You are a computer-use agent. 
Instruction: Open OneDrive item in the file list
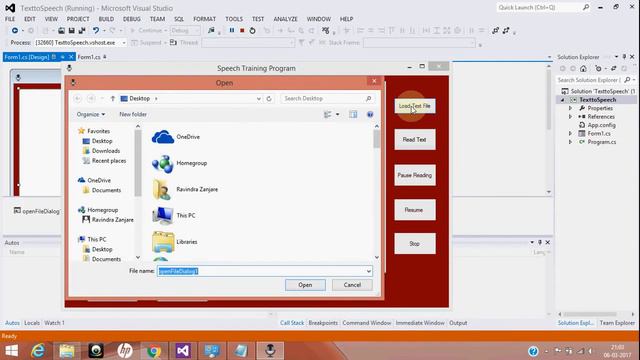(176, 137)
